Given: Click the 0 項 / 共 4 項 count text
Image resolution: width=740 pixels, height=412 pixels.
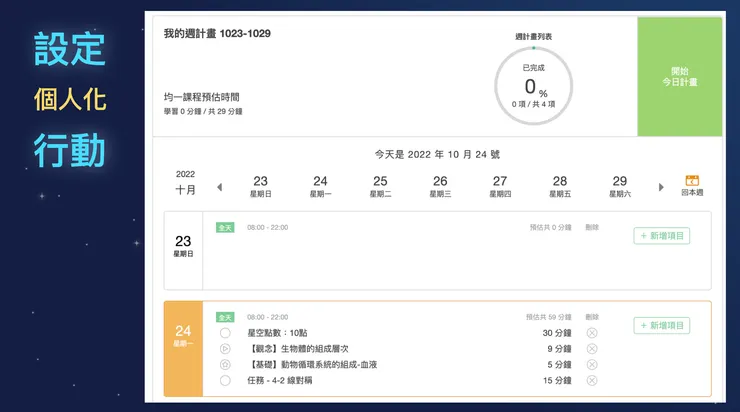Looking at the screenshot, I should [x=533, y=104].
